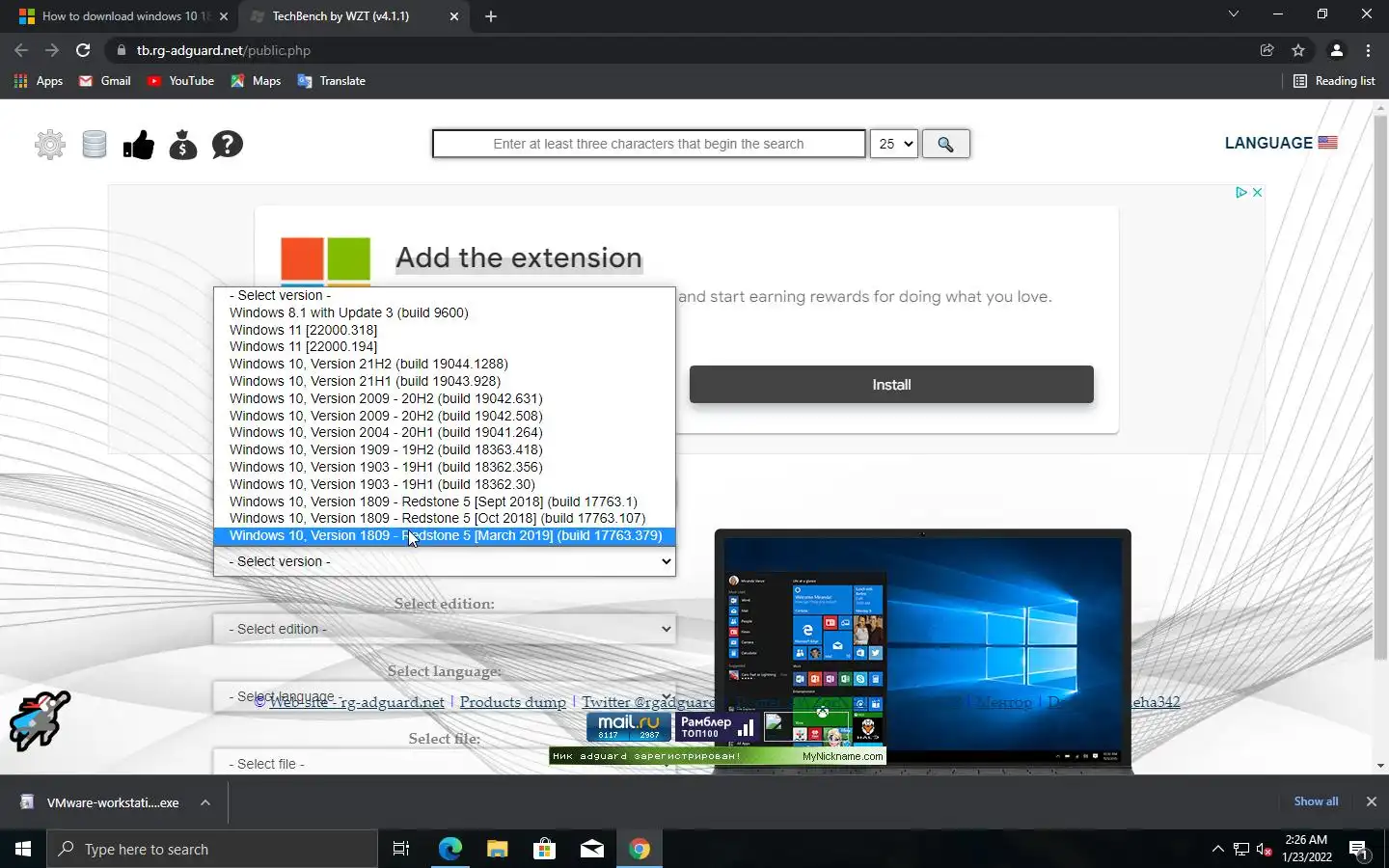Reload the page
Image resolution: width=1389 pixels, height=868 pixels.
click(83, 50)
